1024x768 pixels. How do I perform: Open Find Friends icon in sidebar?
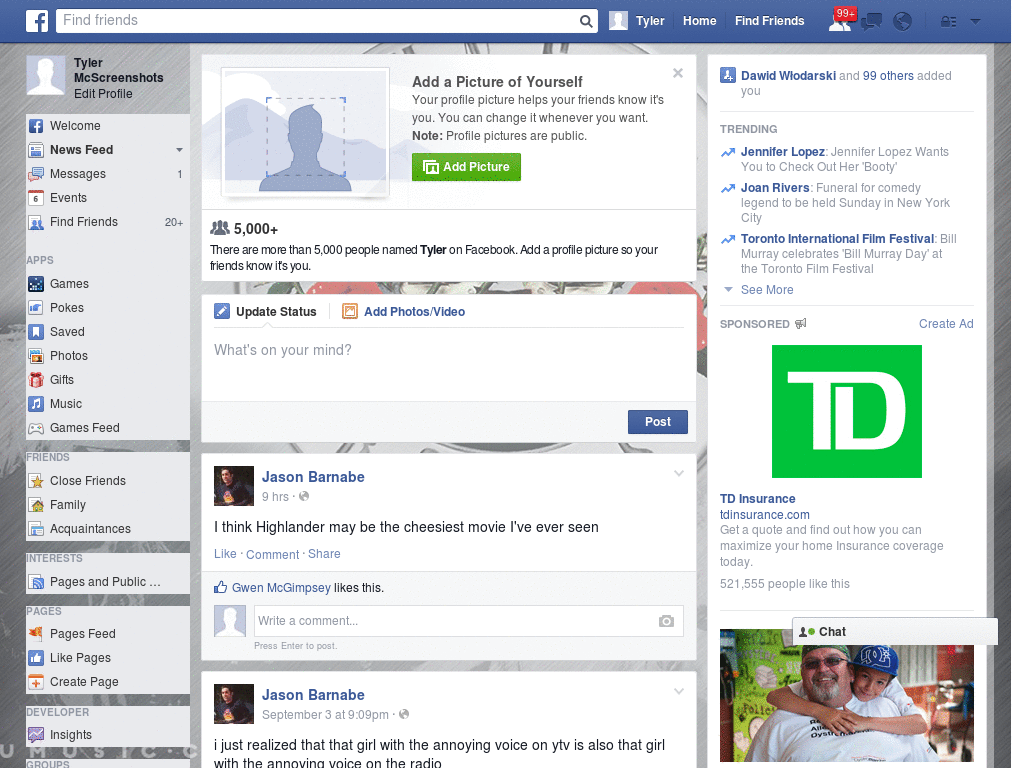tap(36, 222)
